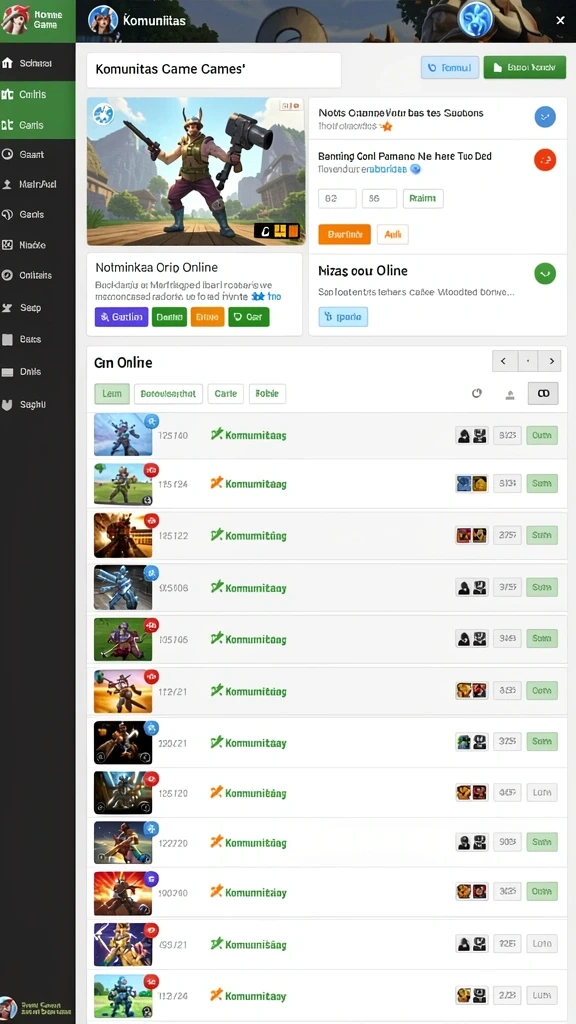Viewport: 576px width, 1024px height.
Task: Select the Carte filter tab
Action: pyautogui.click(x=226, y=394)
